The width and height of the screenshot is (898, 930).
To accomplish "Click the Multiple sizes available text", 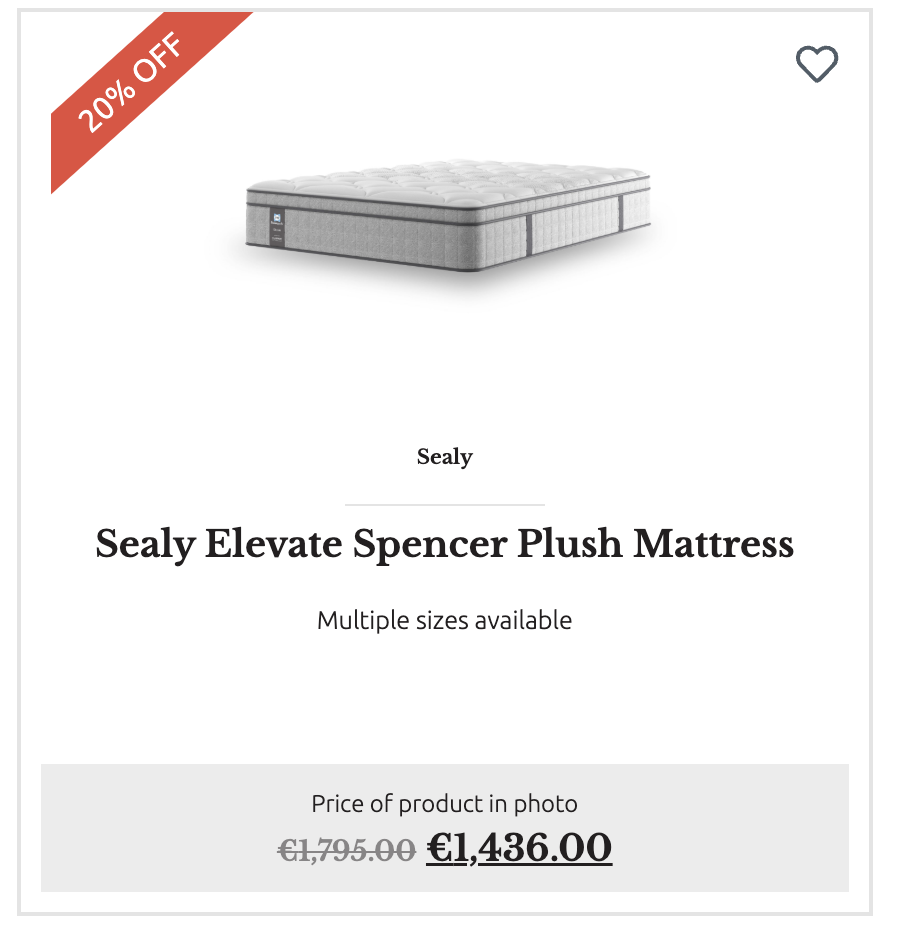I will [445, 620].
